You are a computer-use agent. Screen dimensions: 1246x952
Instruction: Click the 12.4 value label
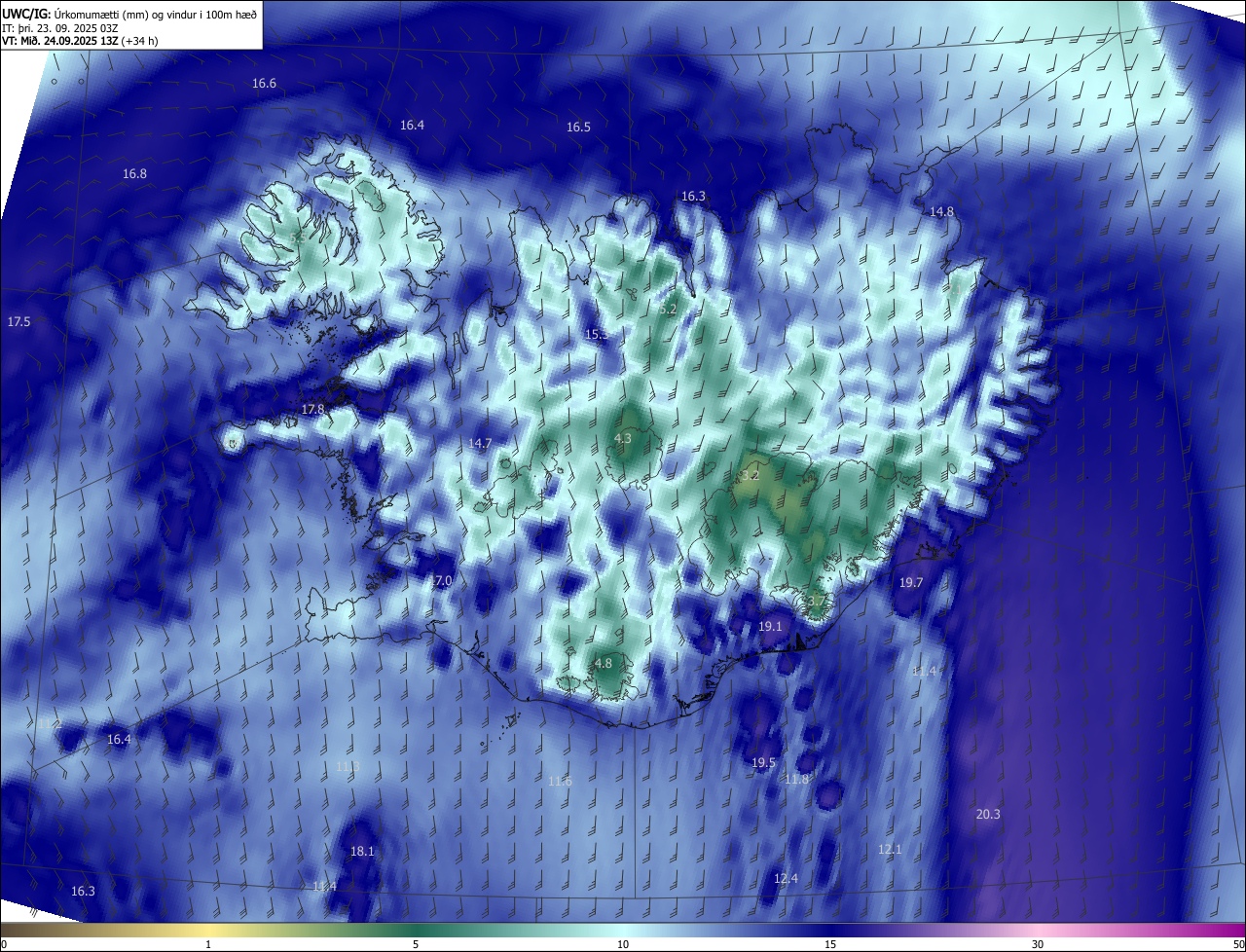click(786, 879)
